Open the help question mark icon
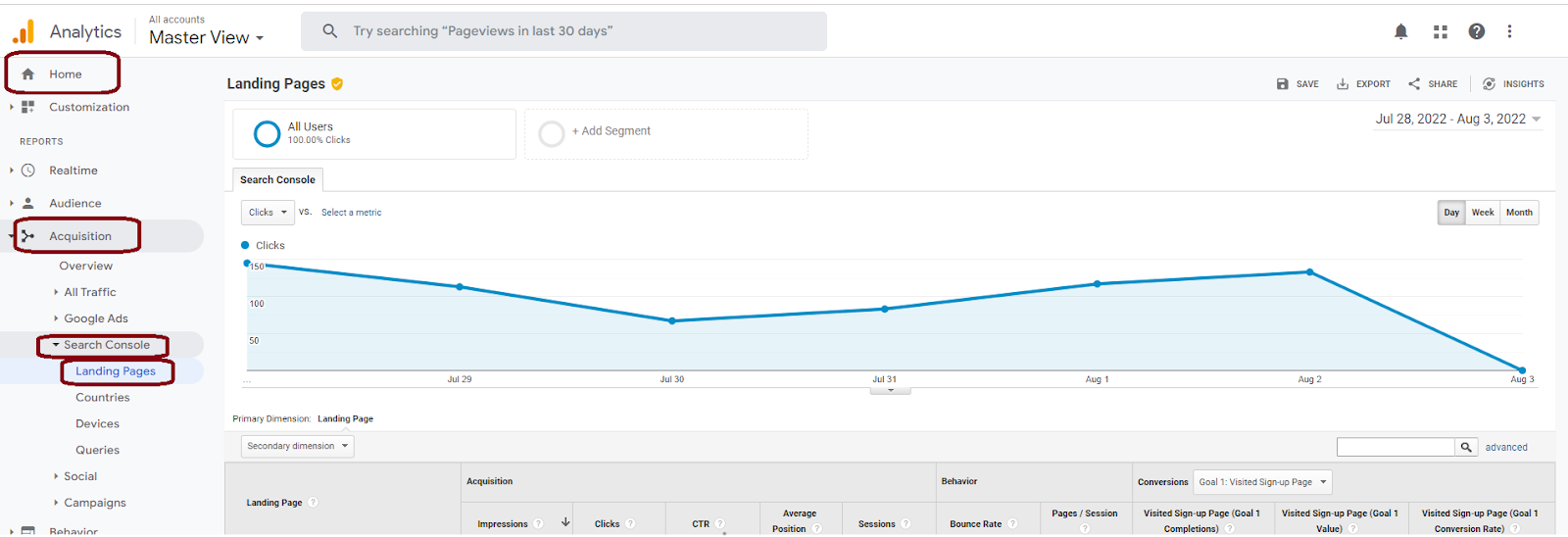The height and width of the screenshot is (537, 1568). click(1477, 31)
